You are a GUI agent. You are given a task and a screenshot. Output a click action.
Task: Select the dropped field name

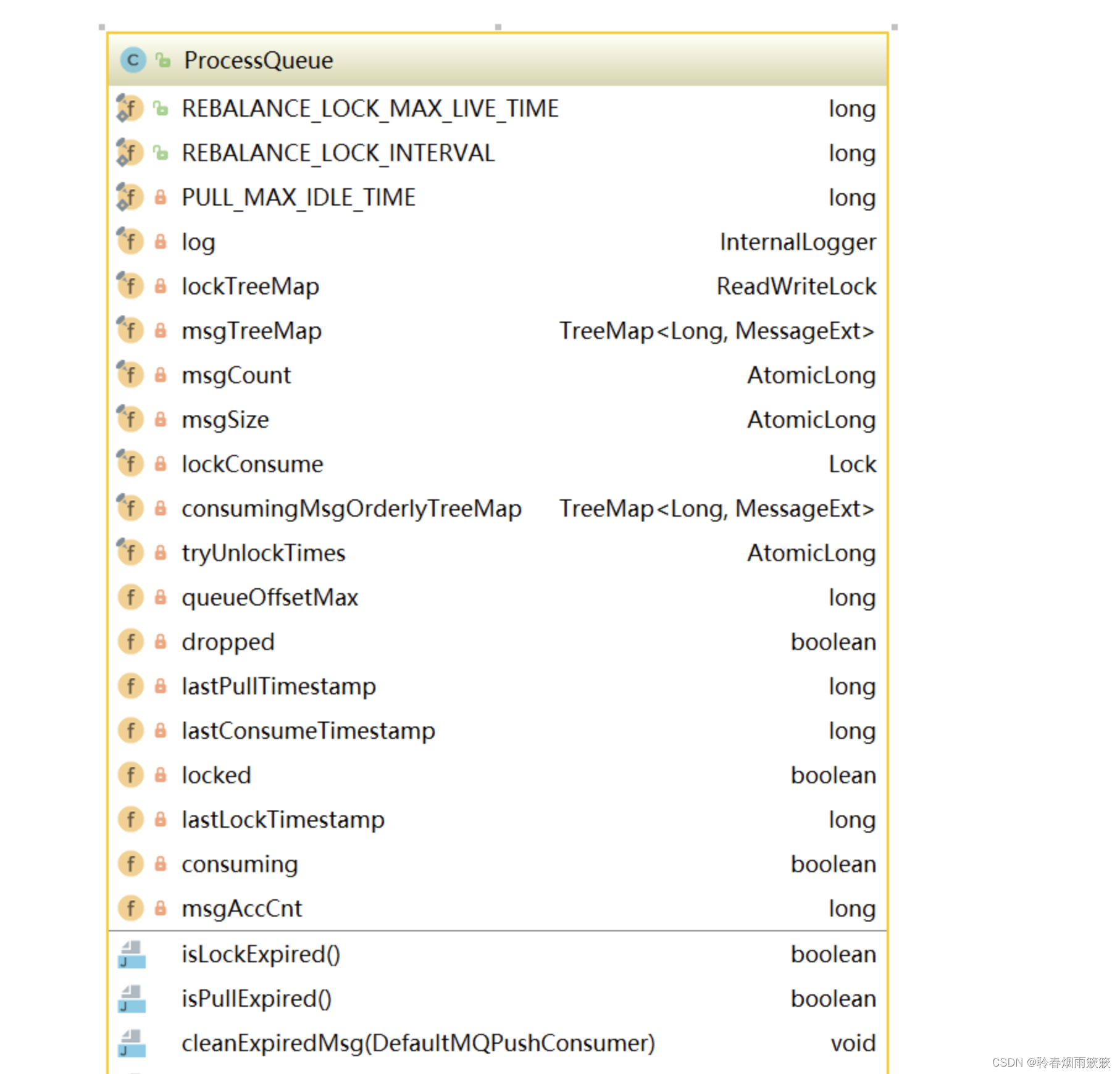pos(228,643)
